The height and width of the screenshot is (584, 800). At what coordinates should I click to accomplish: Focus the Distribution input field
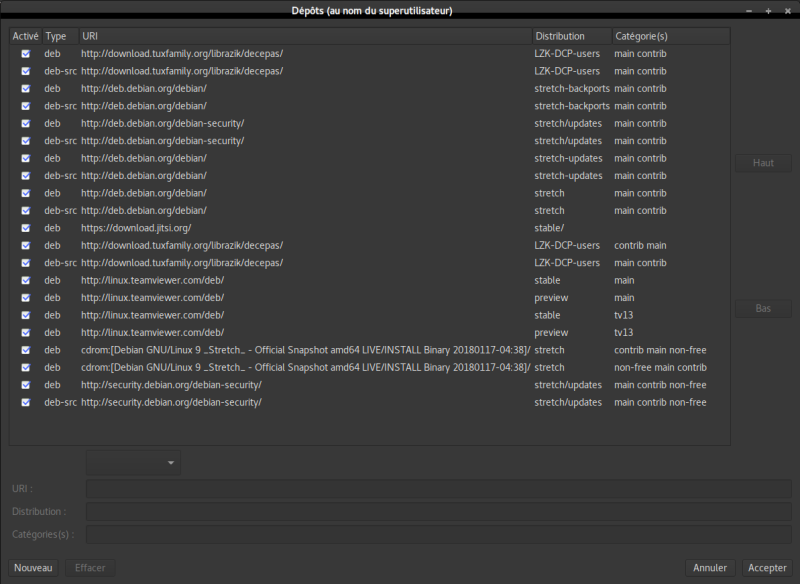pyautogui.click(x=439, y=512)
